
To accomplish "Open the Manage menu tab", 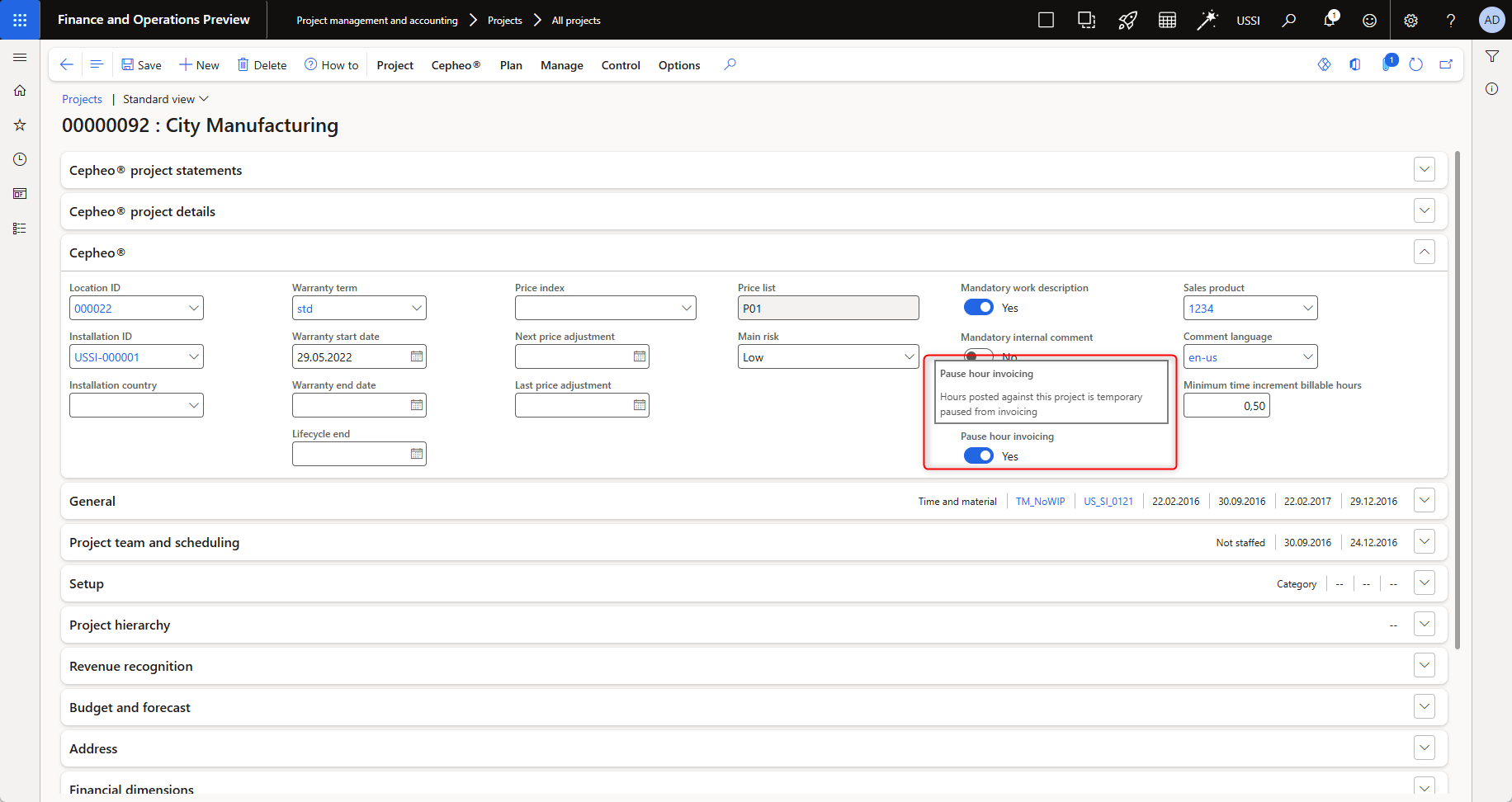I will tap(561, 65).
